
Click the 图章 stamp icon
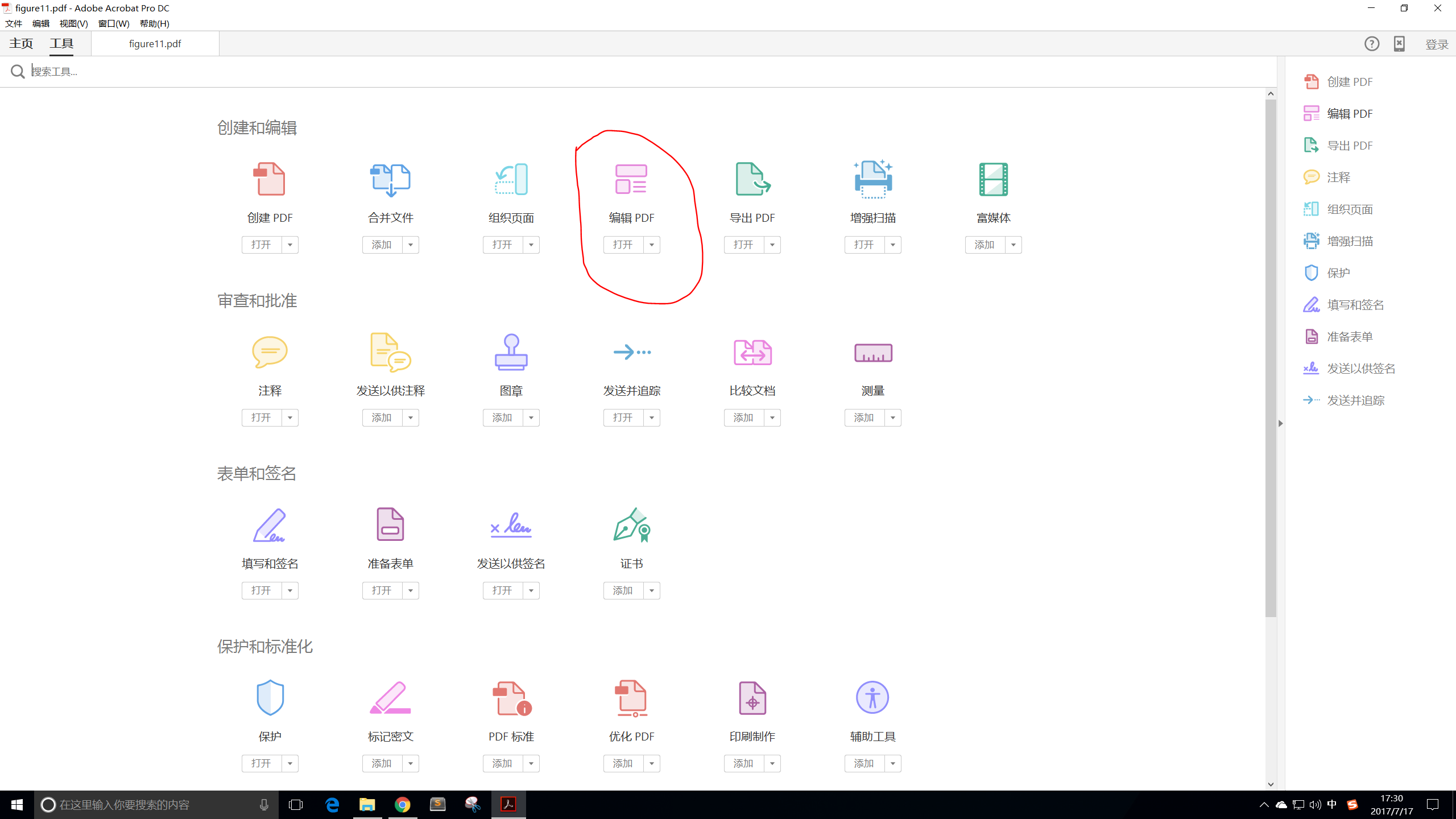[511, 352]
